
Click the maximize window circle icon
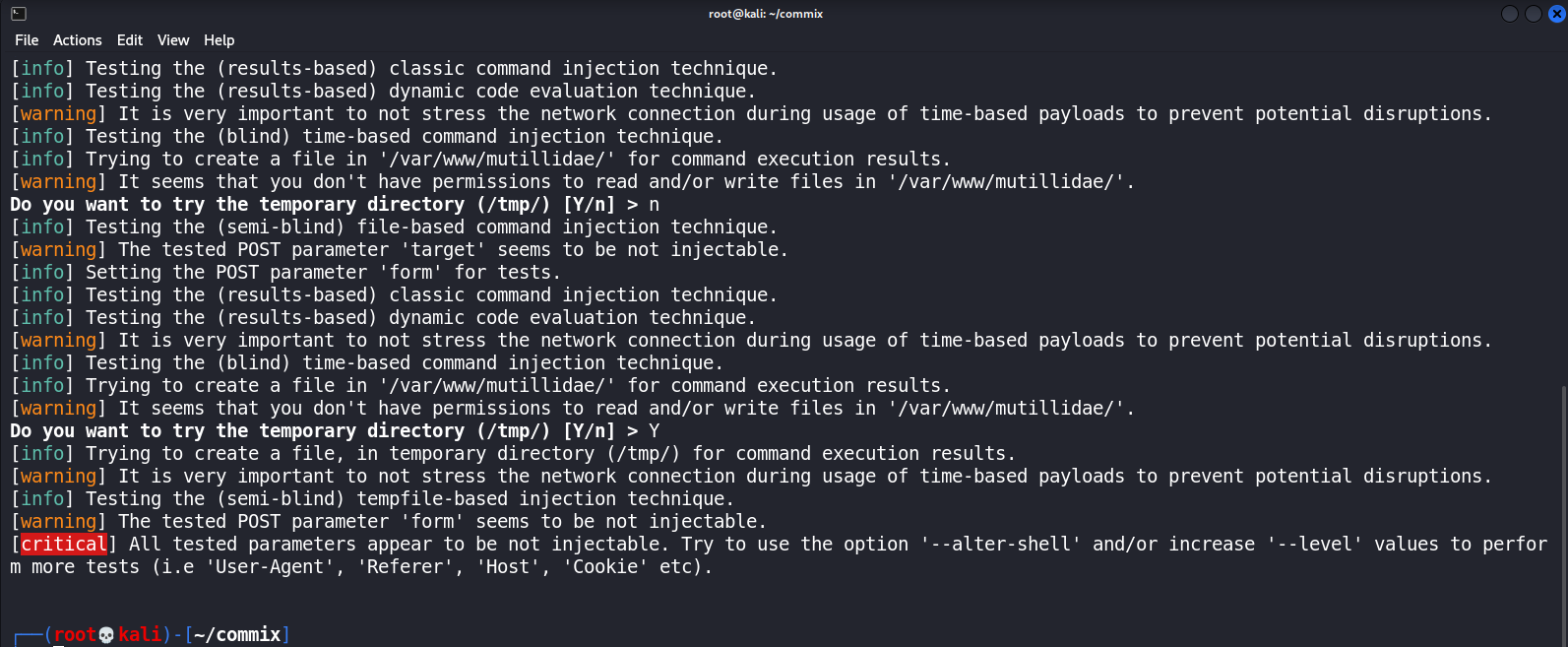point(1534,13)
